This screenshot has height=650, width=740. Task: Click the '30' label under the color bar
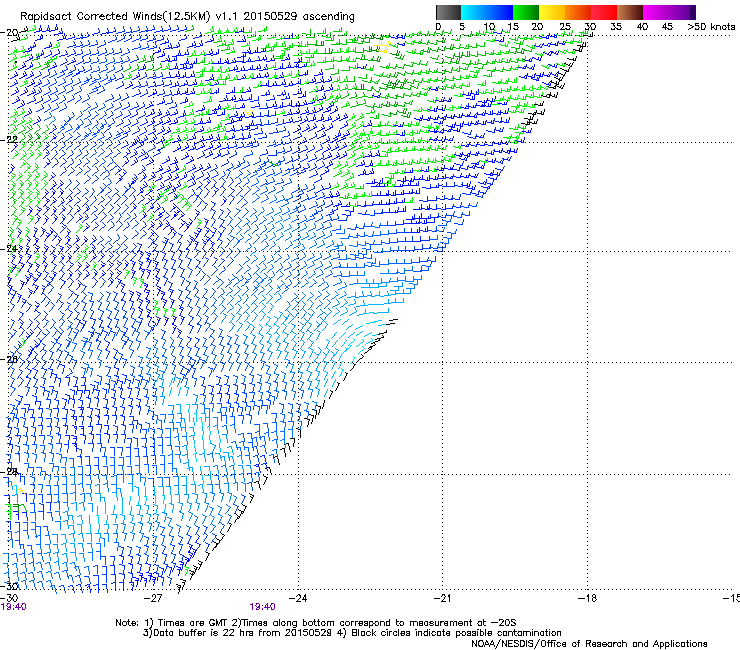click(590, 27)
